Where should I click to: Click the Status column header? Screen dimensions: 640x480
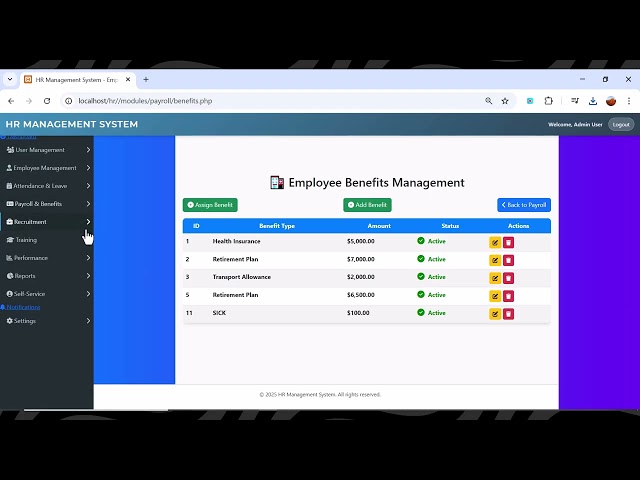point(450,226)
